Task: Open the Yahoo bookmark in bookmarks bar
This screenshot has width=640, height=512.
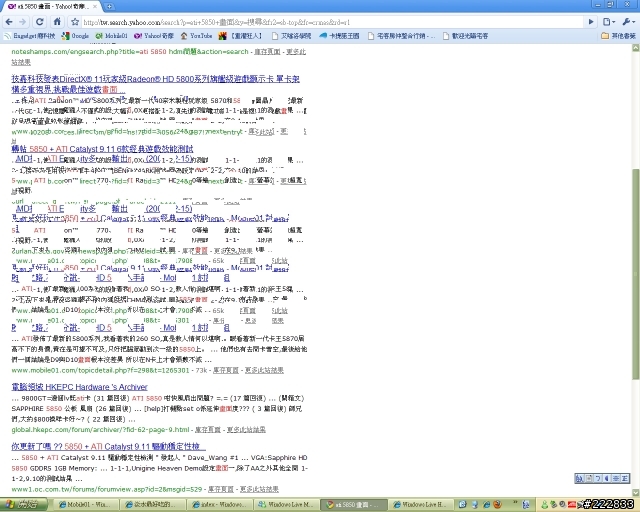Action: 154,36
